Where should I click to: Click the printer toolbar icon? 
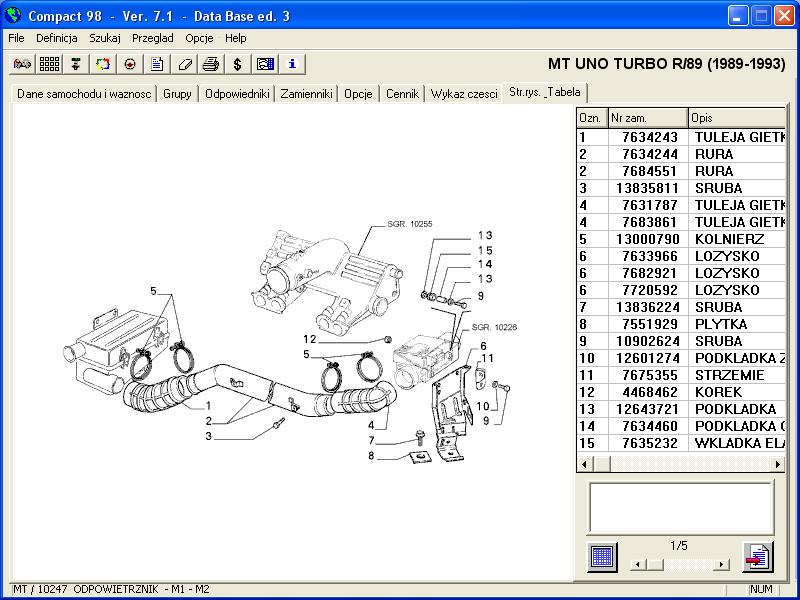tap(211, 64)
